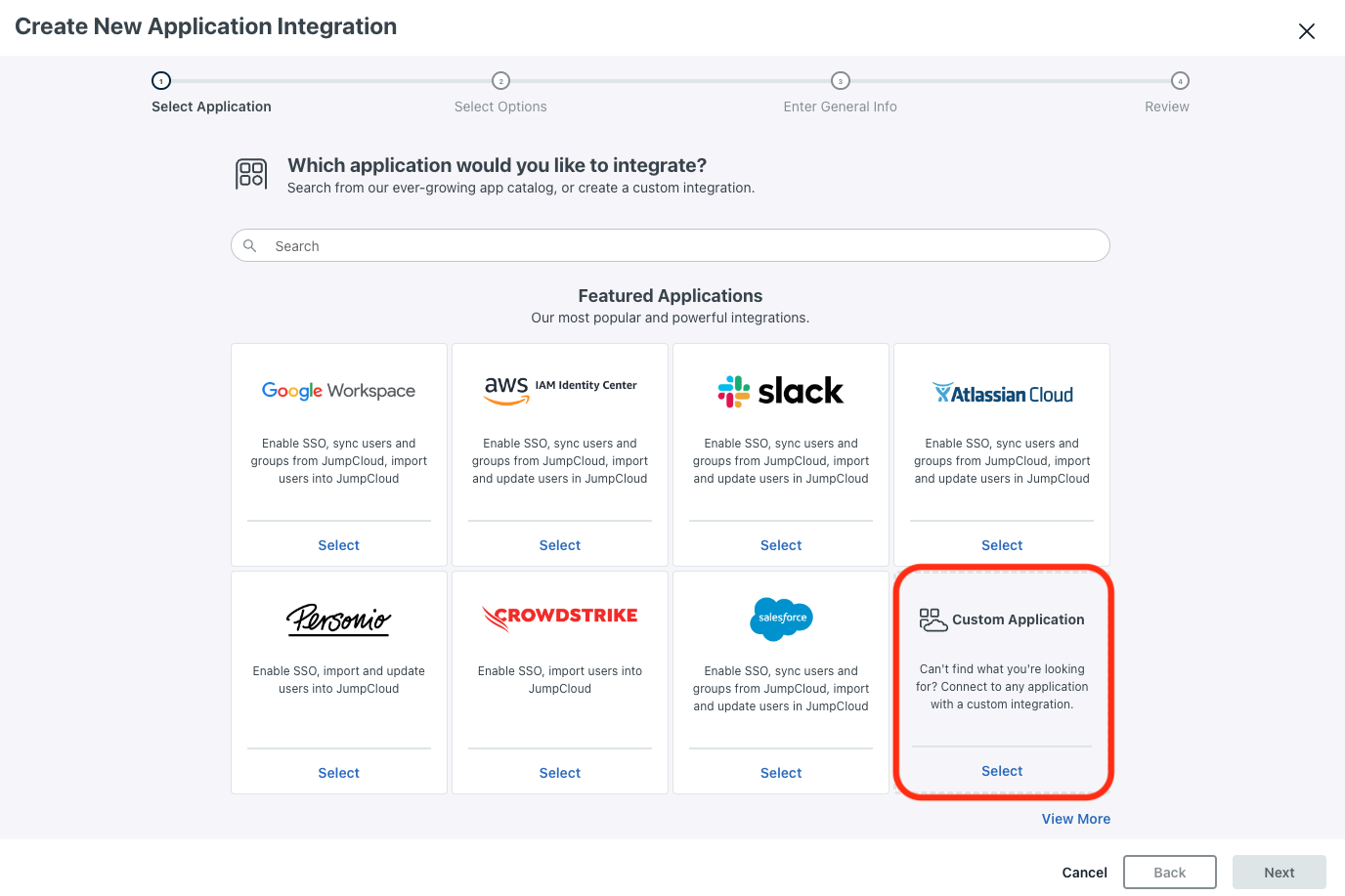Click the Salesforce cloud logo

781,619
